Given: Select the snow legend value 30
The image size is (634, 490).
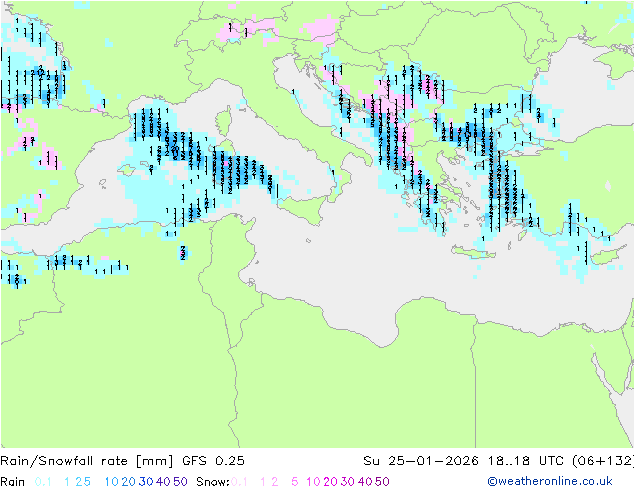Looking at the screenshot, I should coord(348,482).
